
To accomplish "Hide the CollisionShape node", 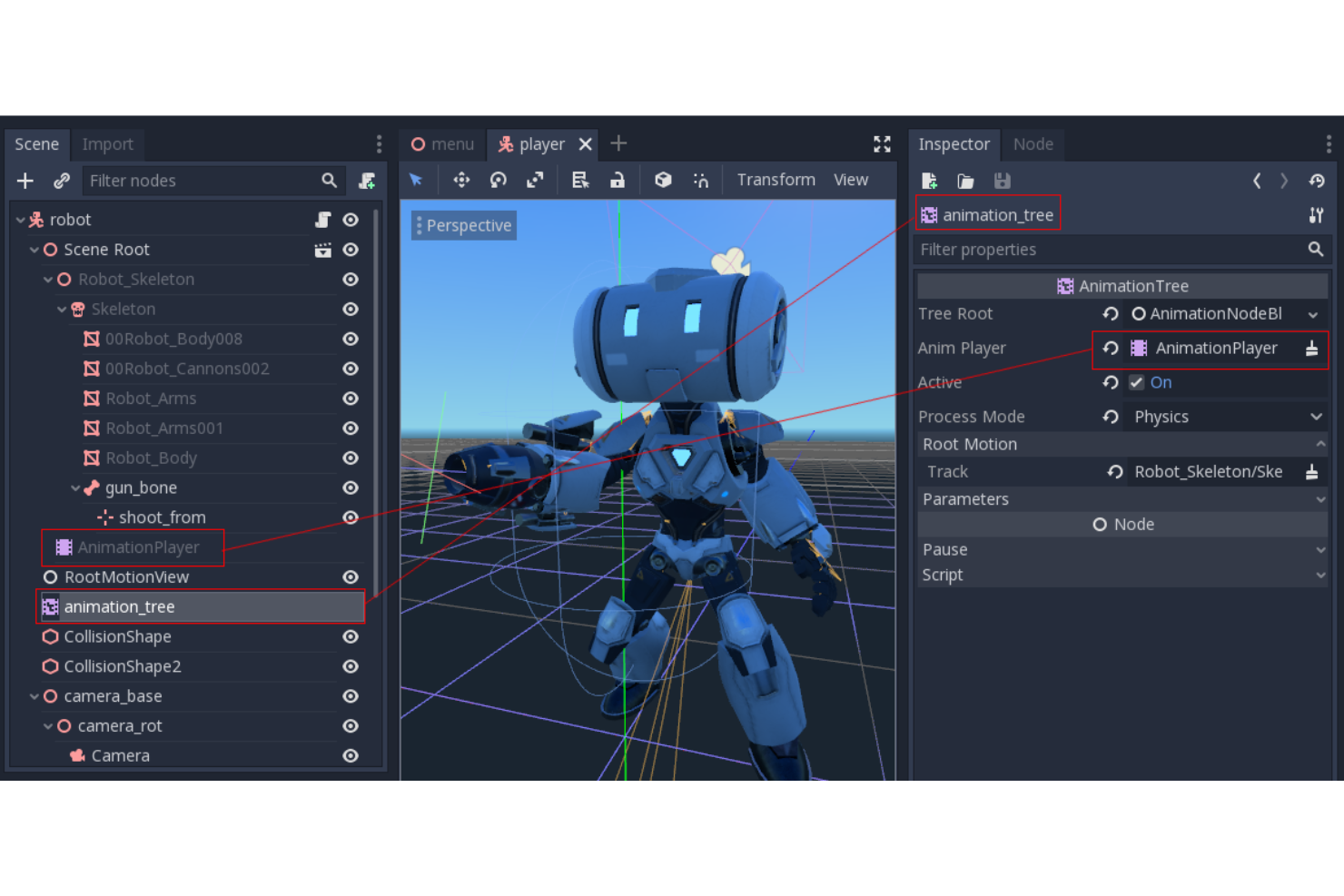I will point(351,636).
